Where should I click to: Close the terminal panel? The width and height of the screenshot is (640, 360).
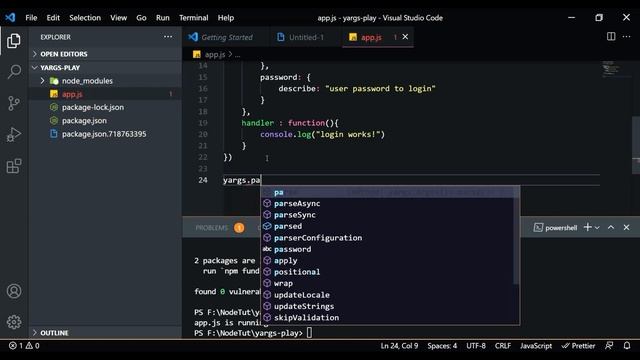[x=627, y=227]
